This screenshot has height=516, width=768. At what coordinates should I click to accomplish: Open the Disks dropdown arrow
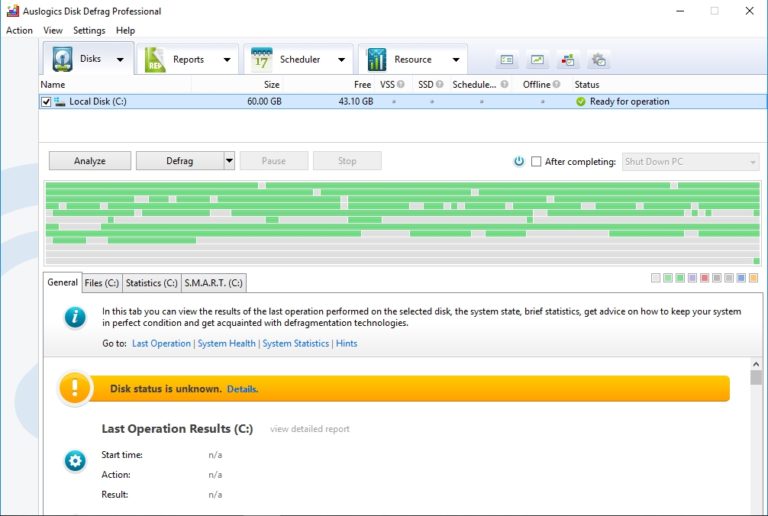[x=120, y=60]
